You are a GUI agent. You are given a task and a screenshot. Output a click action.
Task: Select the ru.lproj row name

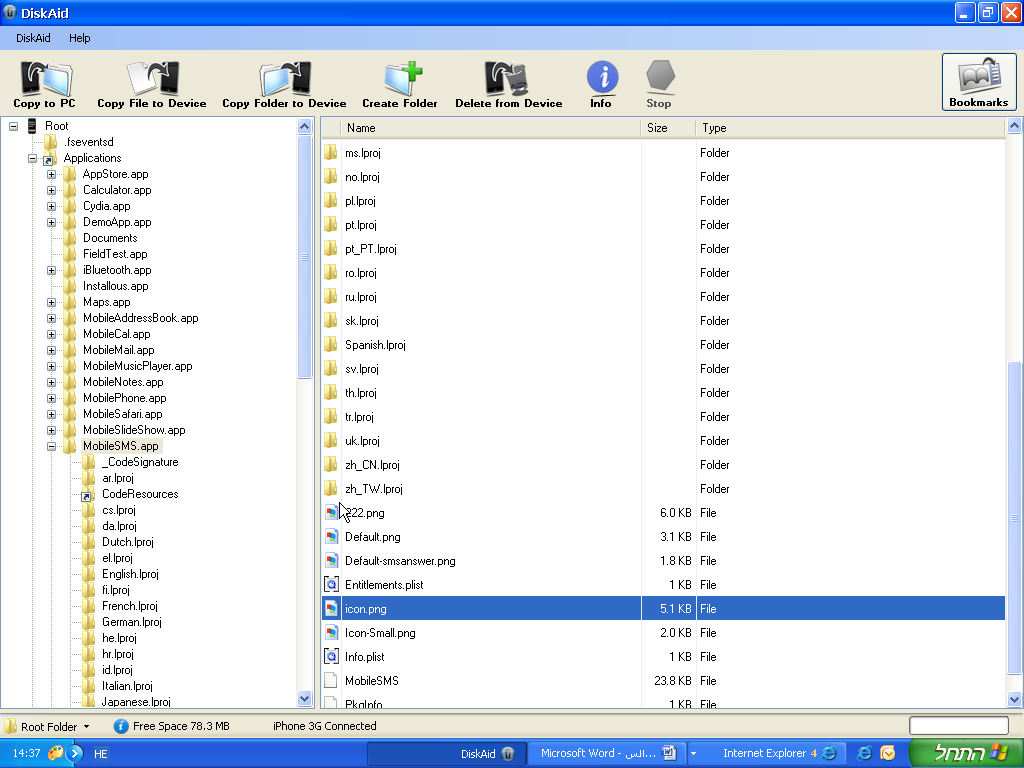tap(360, 297)
